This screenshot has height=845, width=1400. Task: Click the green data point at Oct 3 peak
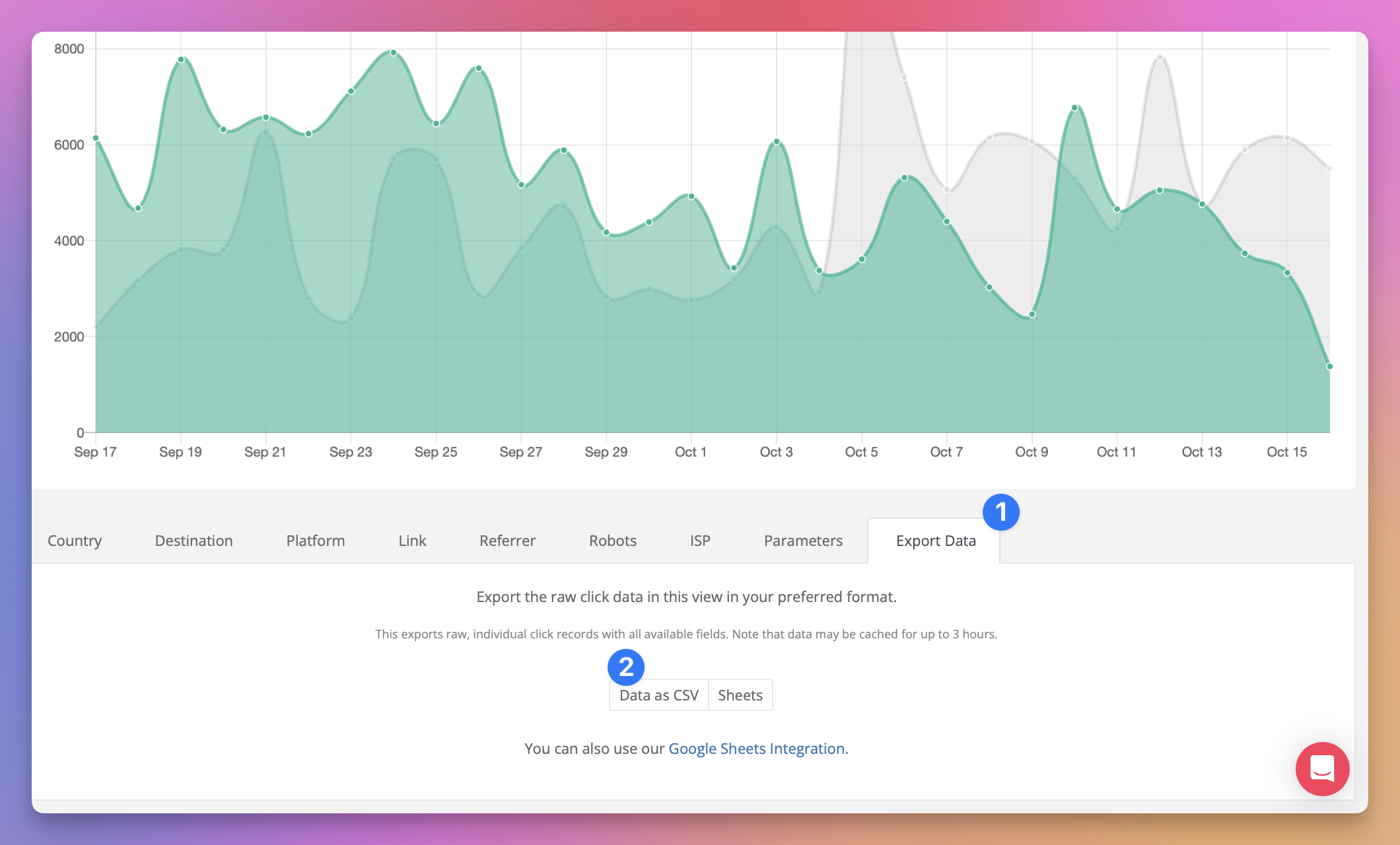[x=777, y=142]
